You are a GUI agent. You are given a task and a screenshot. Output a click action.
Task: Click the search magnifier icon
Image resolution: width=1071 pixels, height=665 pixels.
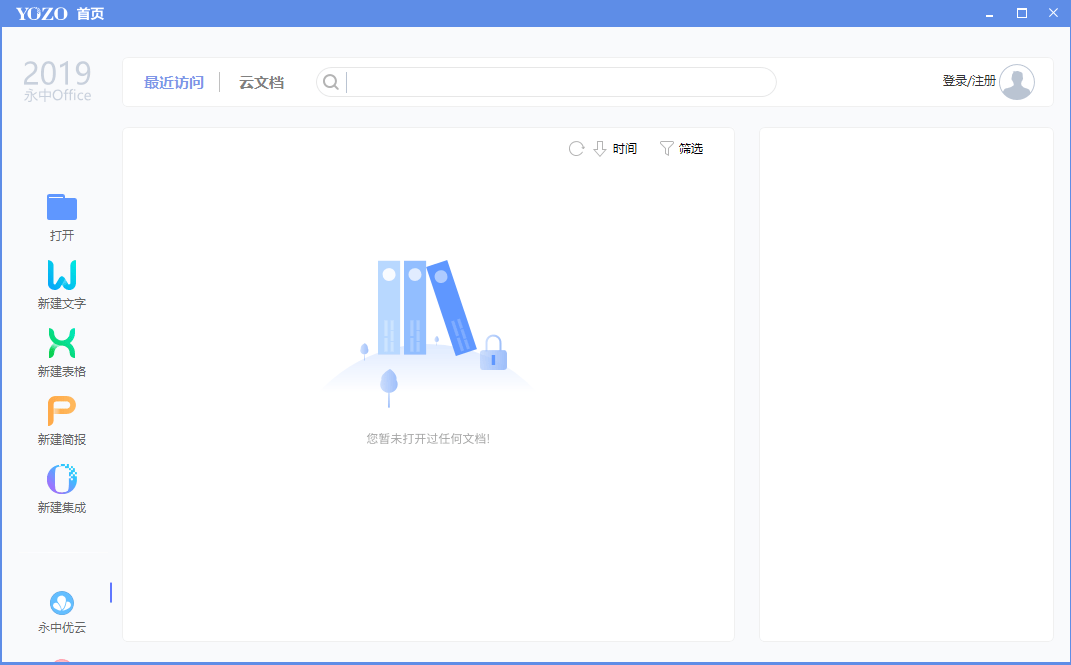point(331,81)
